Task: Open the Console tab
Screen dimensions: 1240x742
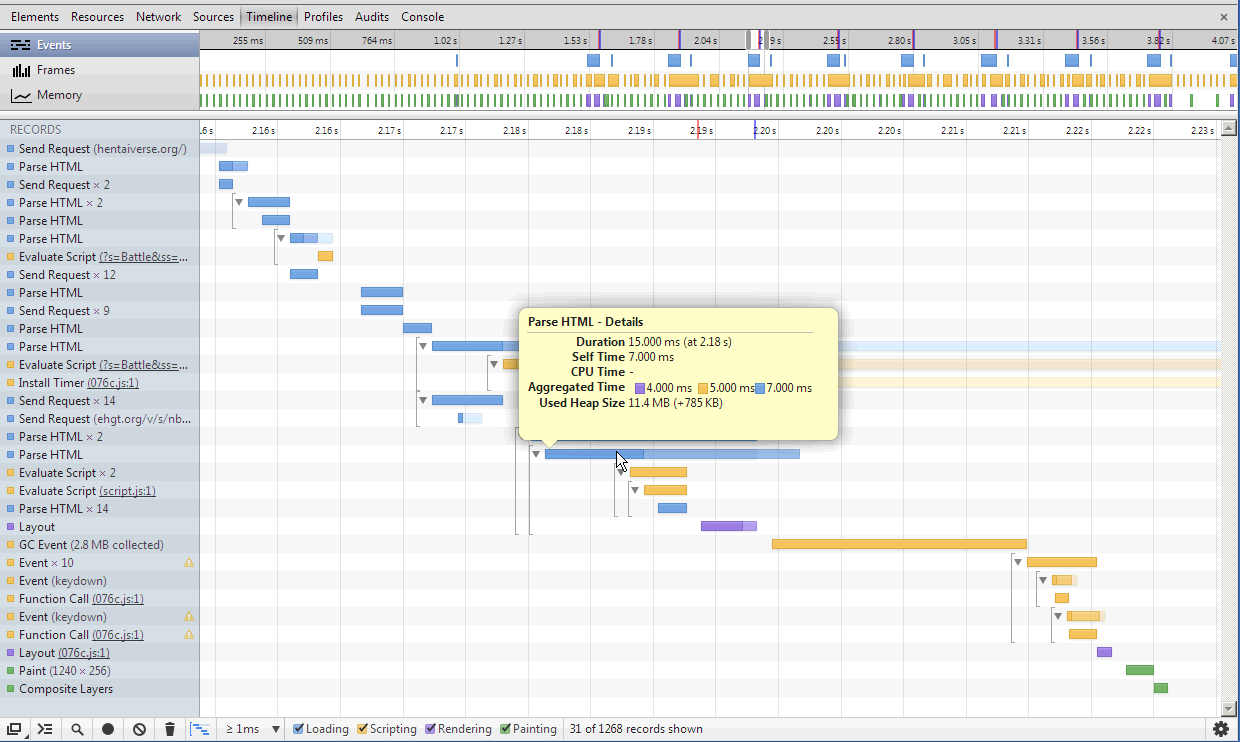Action: point(423,17)
